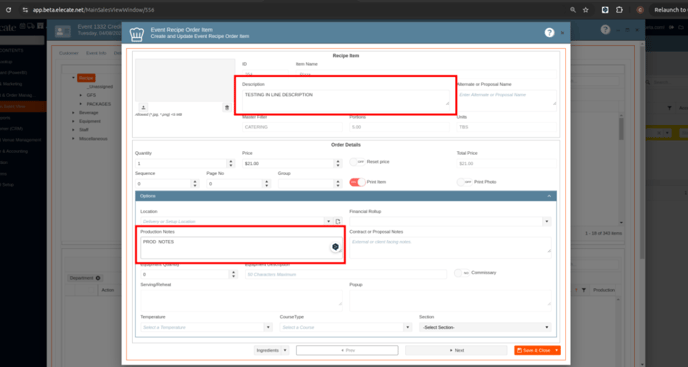Open the Select Section dropdown
Image resolution: width=688 pixels, height=367 pixels.
click(485, 327)
